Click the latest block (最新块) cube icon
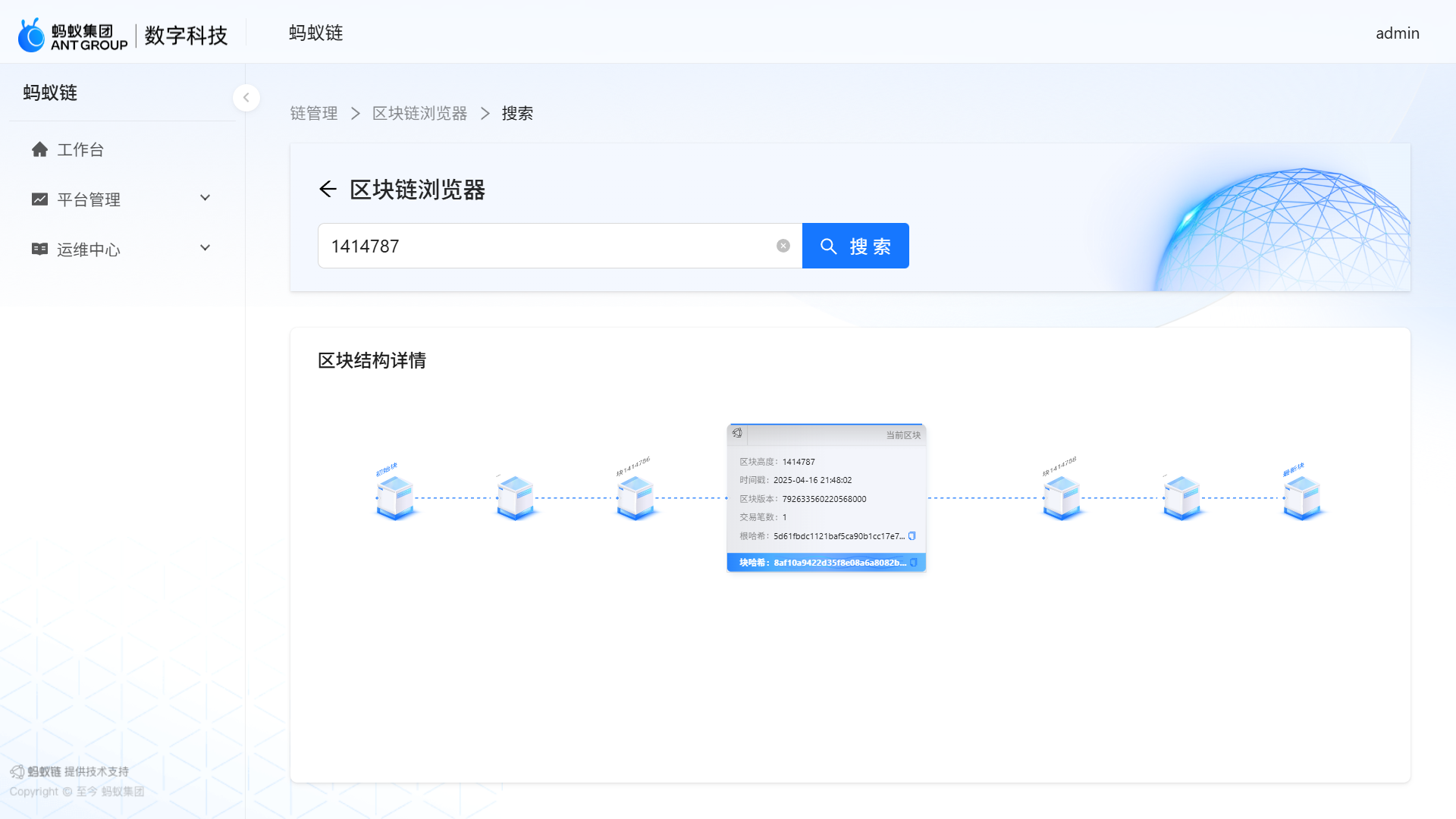The height and width of the screenshot is (819, 1456). [1301, 498]
